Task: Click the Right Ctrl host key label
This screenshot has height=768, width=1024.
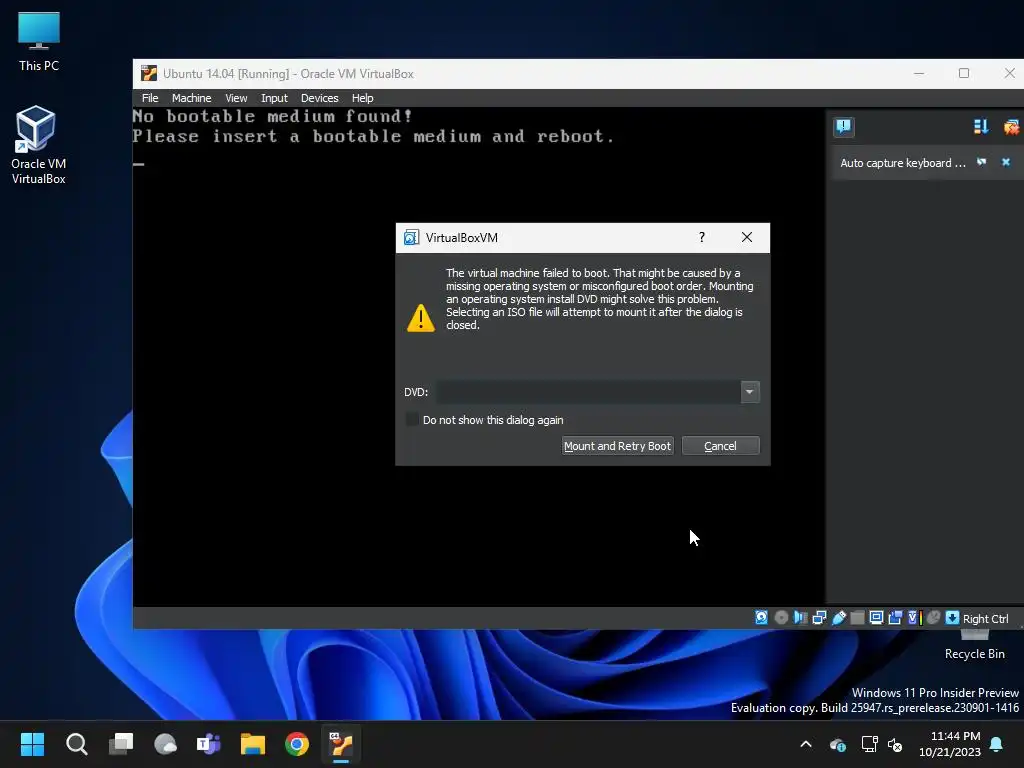Action: pos(985,619)
